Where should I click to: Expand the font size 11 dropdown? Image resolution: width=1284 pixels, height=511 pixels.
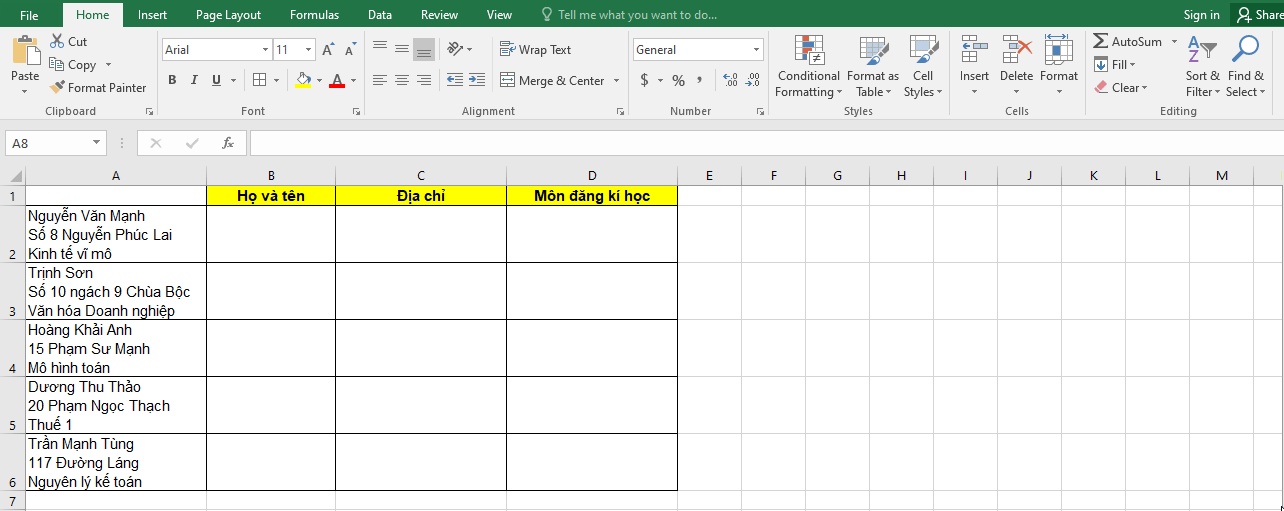point(309,50)
